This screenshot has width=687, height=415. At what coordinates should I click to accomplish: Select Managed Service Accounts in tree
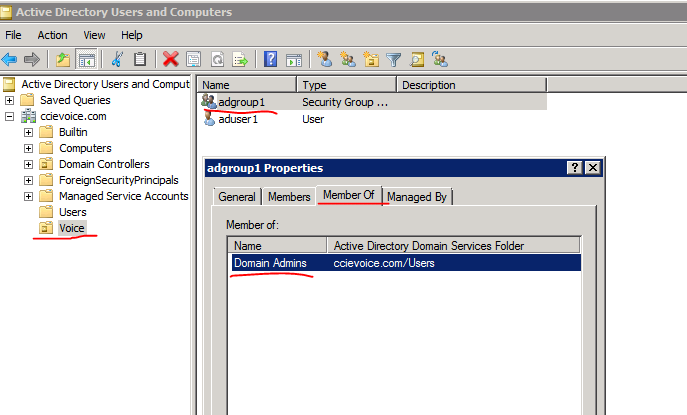click(x=124, y=196)
